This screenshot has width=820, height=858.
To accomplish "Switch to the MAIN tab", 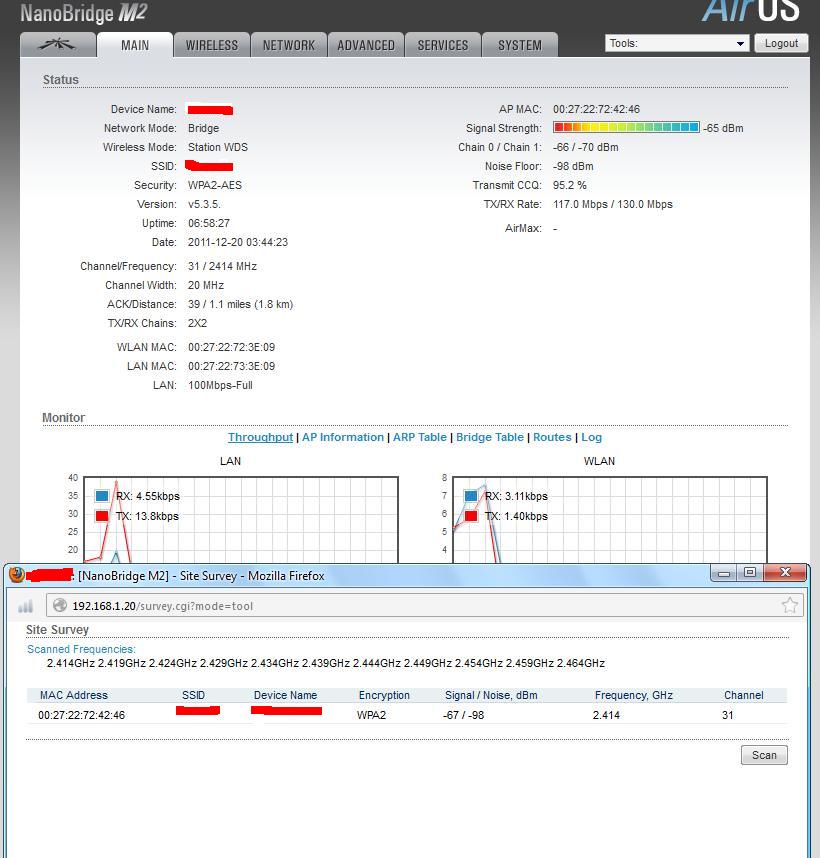I will point(135,45).
